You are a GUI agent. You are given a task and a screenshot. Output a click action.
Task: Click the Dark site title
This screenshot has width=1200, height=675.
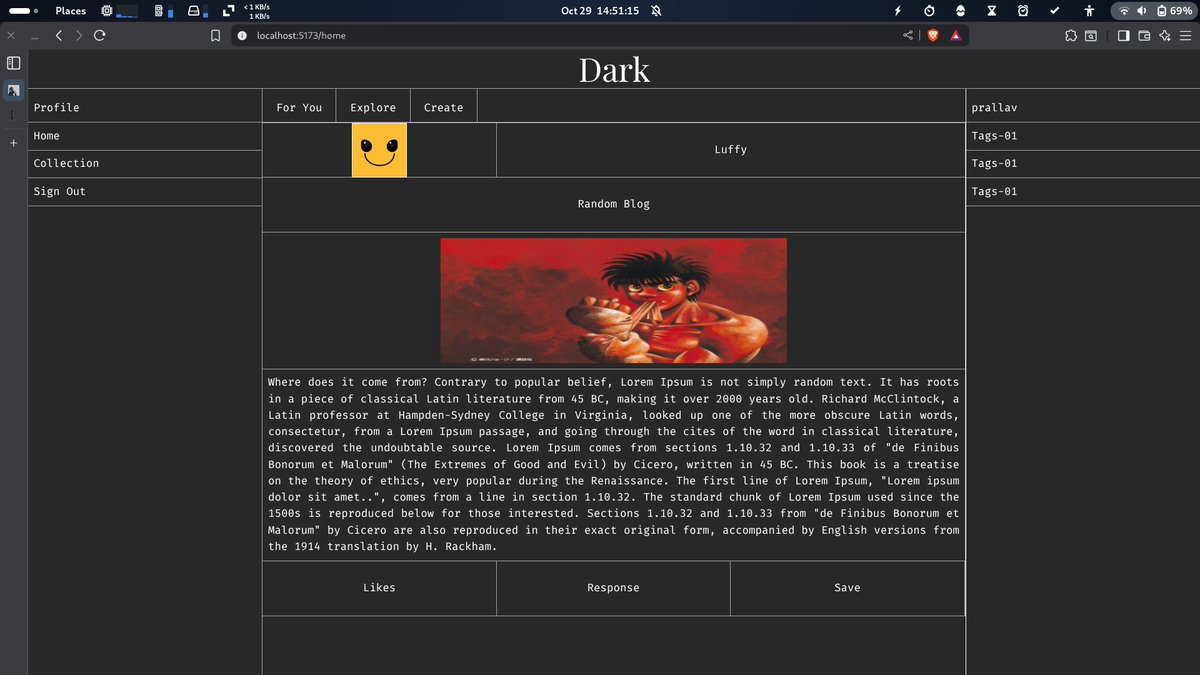click(x=614, y=70)
